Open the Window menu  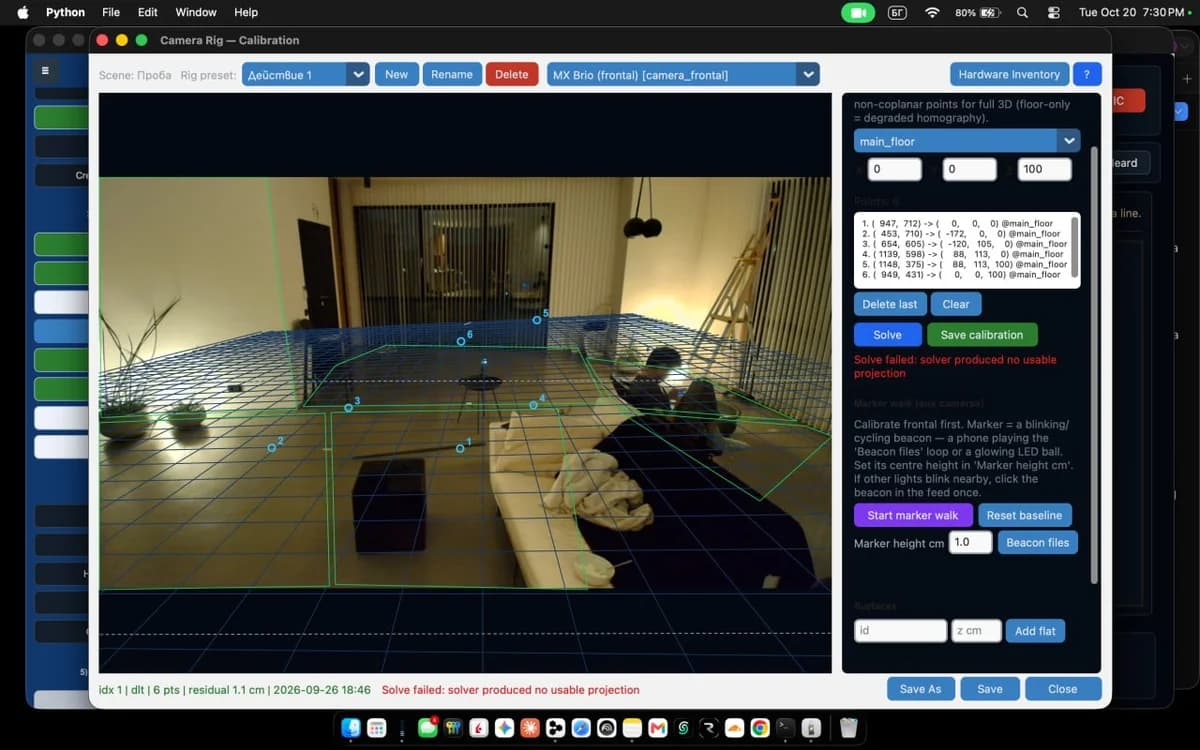coord(196,12)
